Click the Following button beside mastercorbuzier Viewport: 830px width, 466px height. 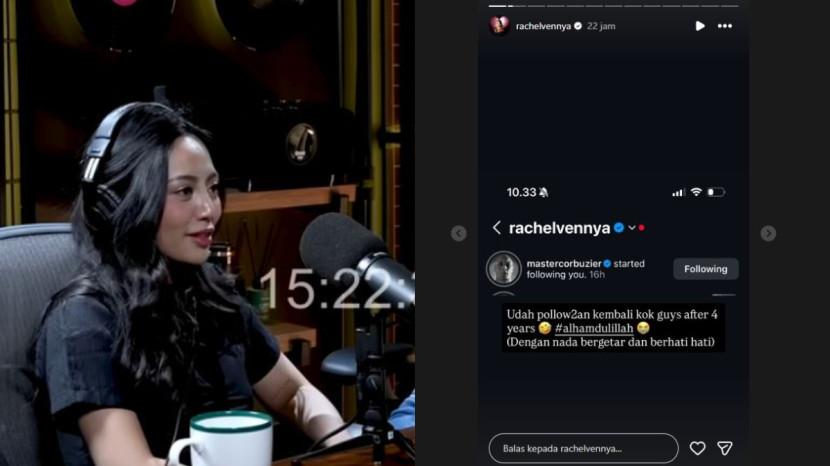click(x=706, y=269)
